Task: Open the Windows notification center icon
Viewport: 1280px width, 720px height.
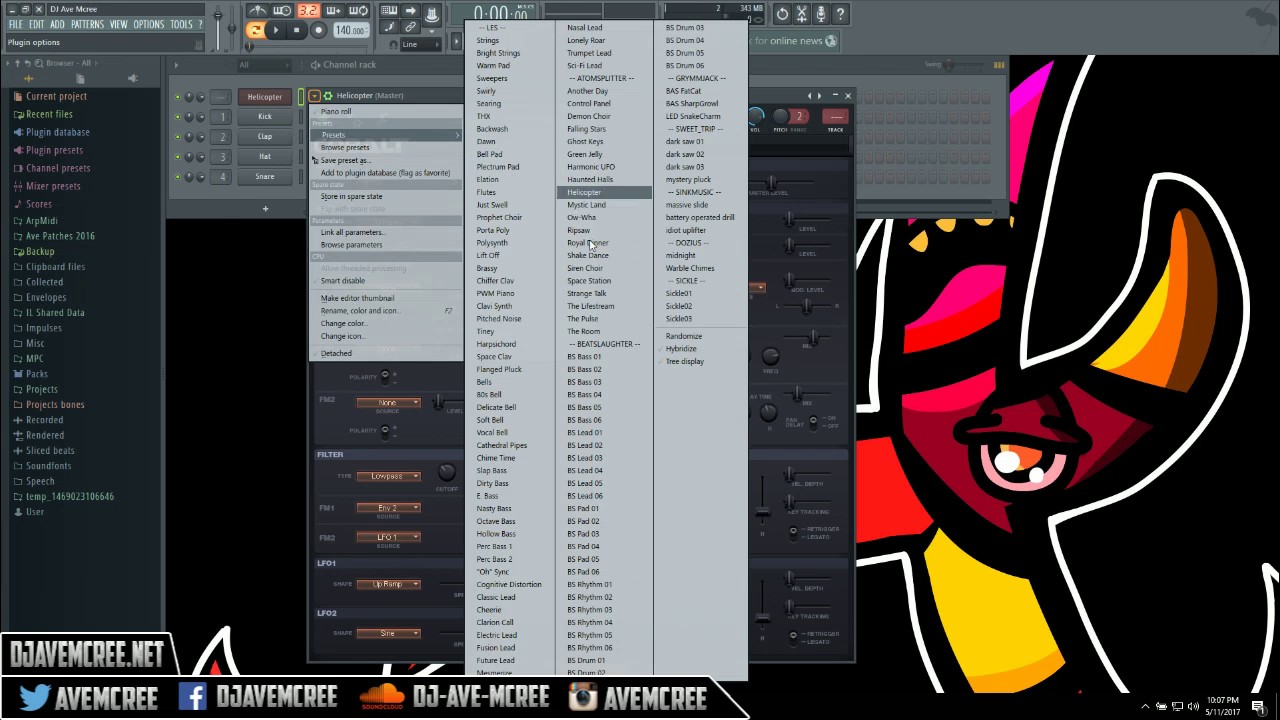Action: pyautogui.click(x=1258, y=706)
